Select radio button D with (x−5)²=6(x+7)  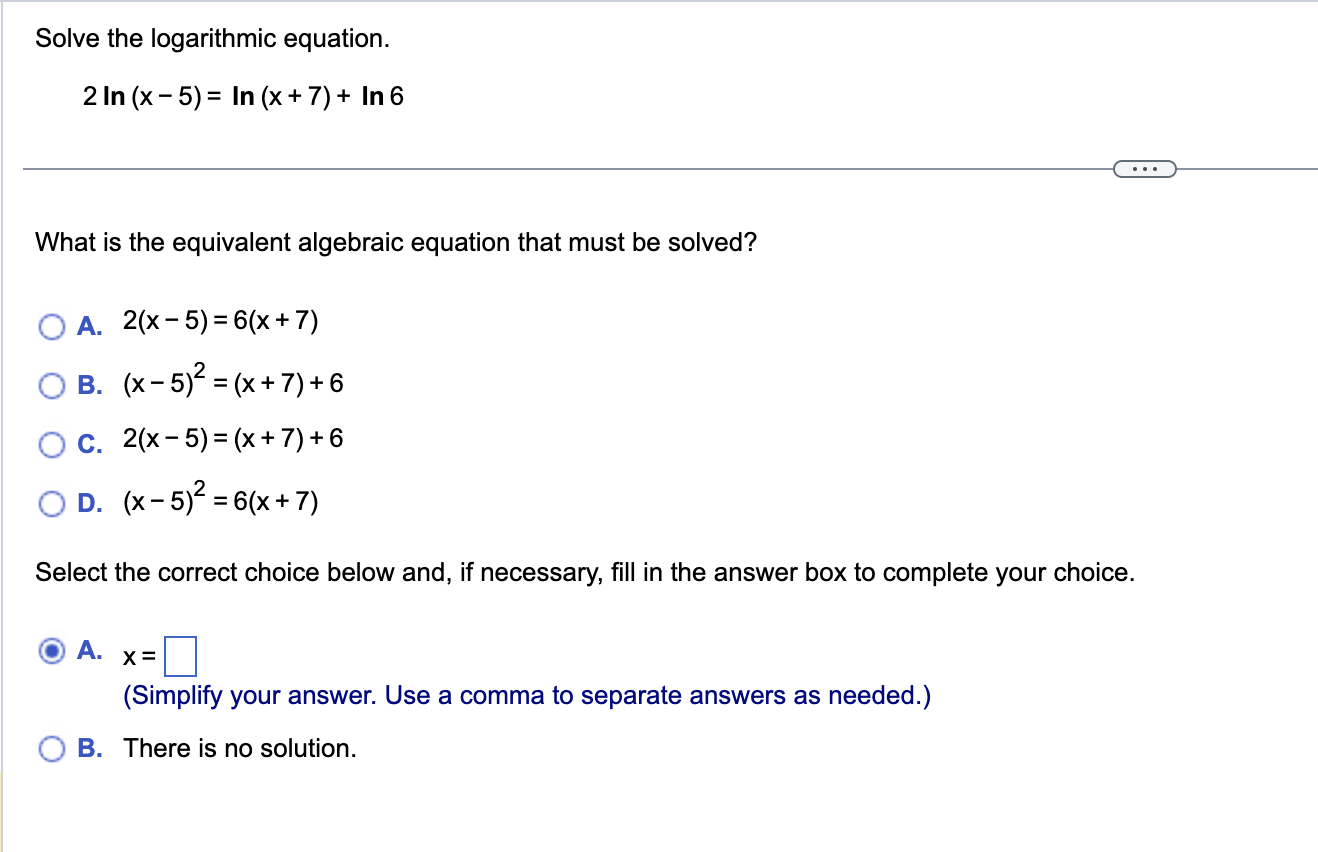(x=51, y=503)
